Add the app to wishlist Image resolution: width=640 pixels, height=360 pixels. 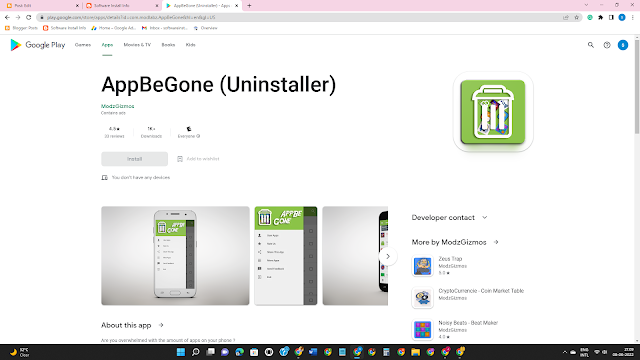pos(198,159)
